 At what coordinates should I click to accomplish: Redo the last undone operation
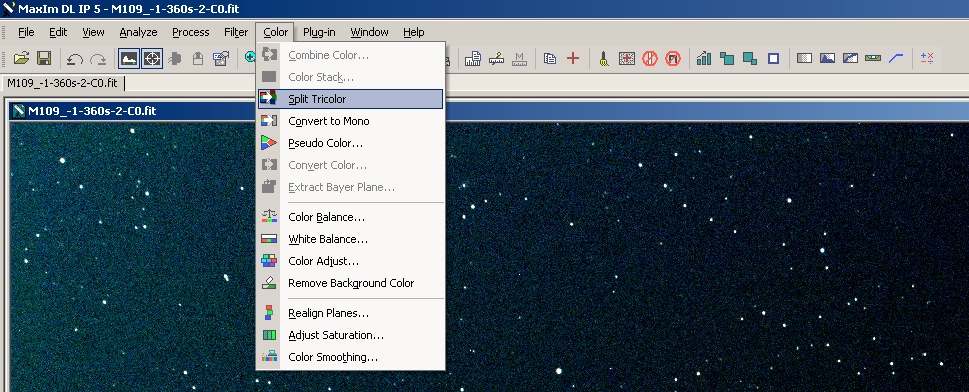pyautogui.click(x=98, y=59)
